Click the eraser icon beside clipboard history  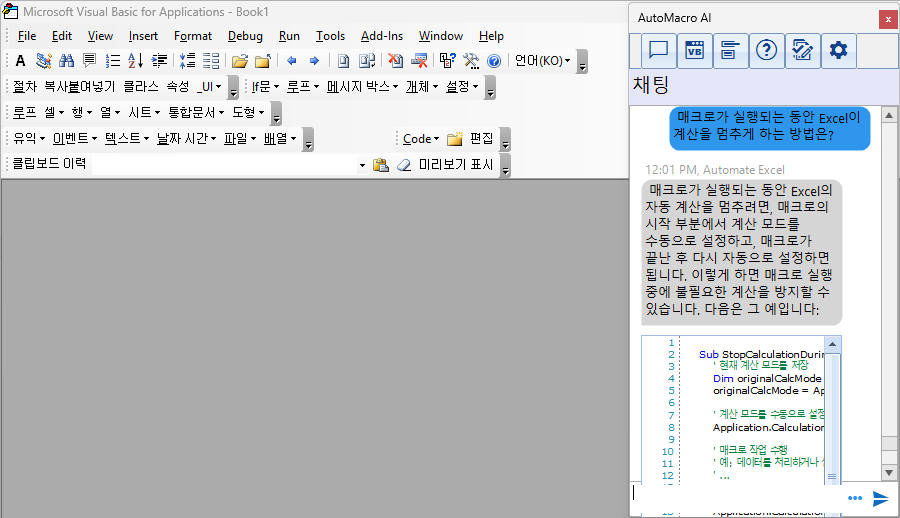[404, 165]
